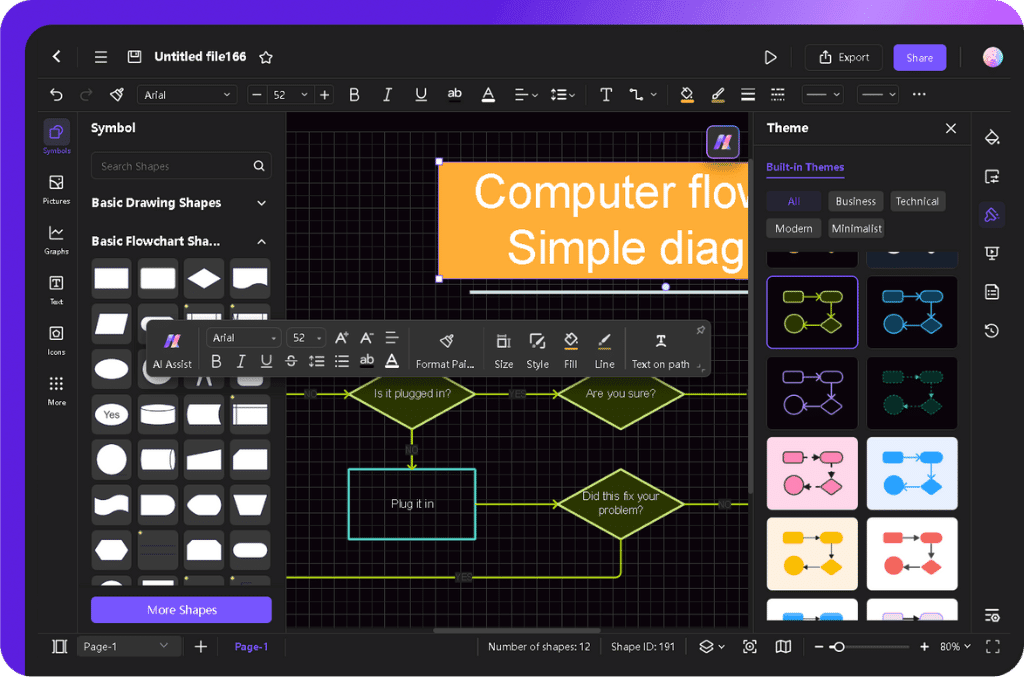The width and height of the screenshot is (1024, 677).
Task: Toggle bold formatting in the top toolbar
Action: 354,94
